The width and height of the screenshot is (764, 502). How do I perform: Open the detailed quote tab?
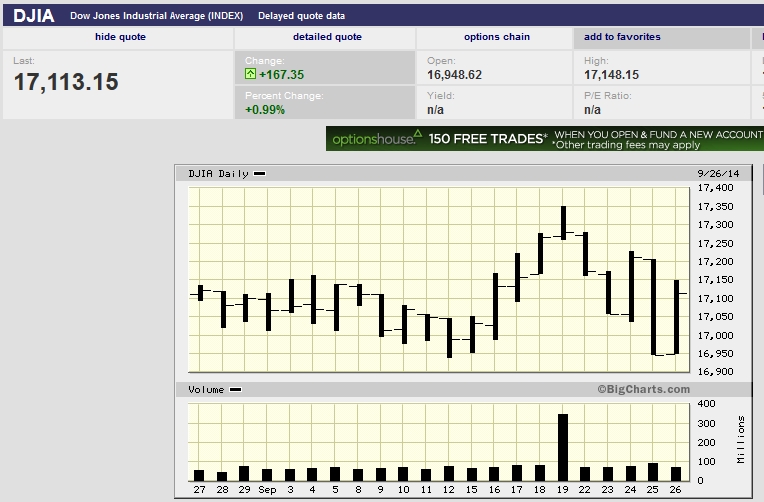[x=327, y=37]
